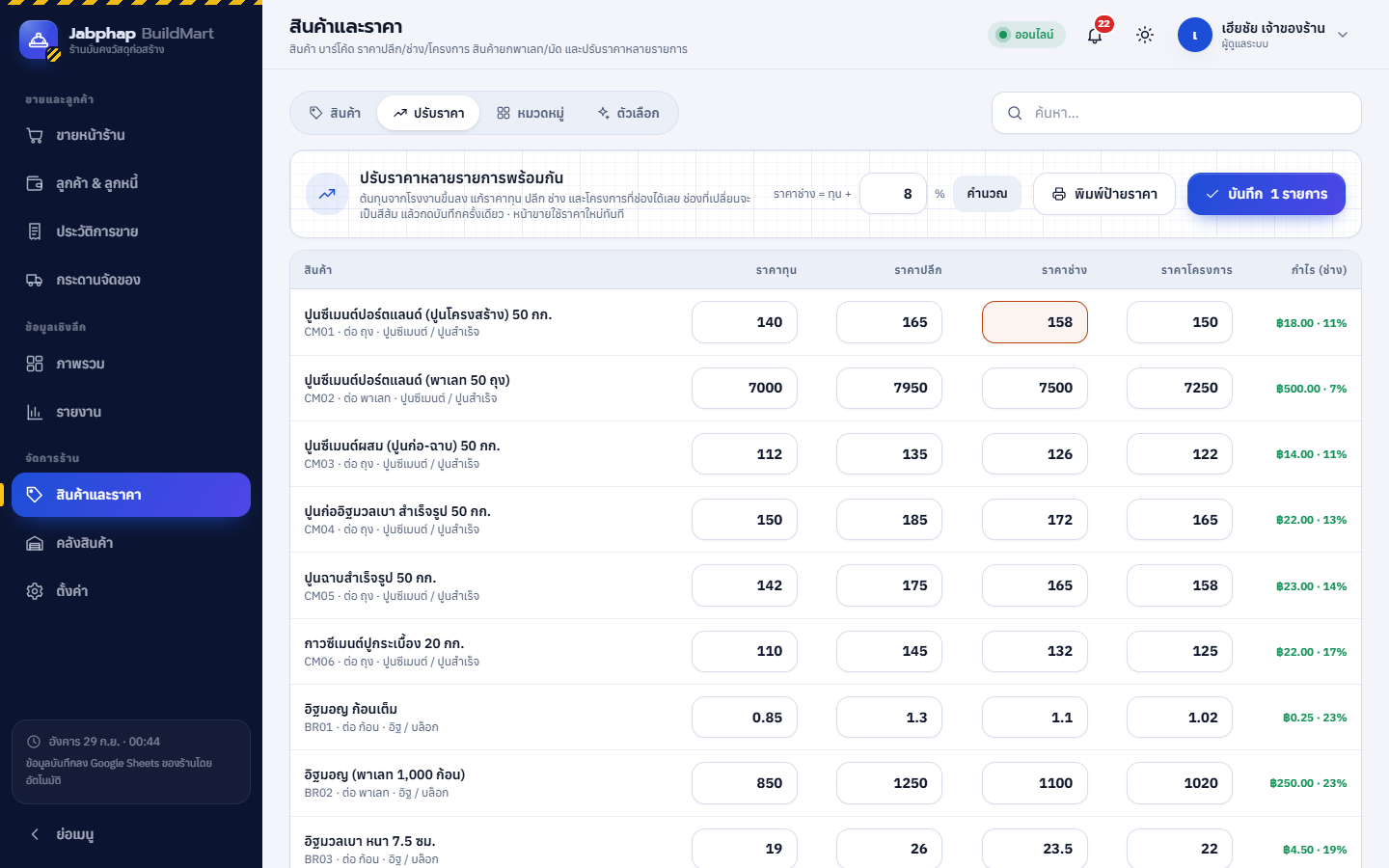Toggle light/dark theme sun icon
Screen dimensions: 1389x868
click(x=1145, y=35)
